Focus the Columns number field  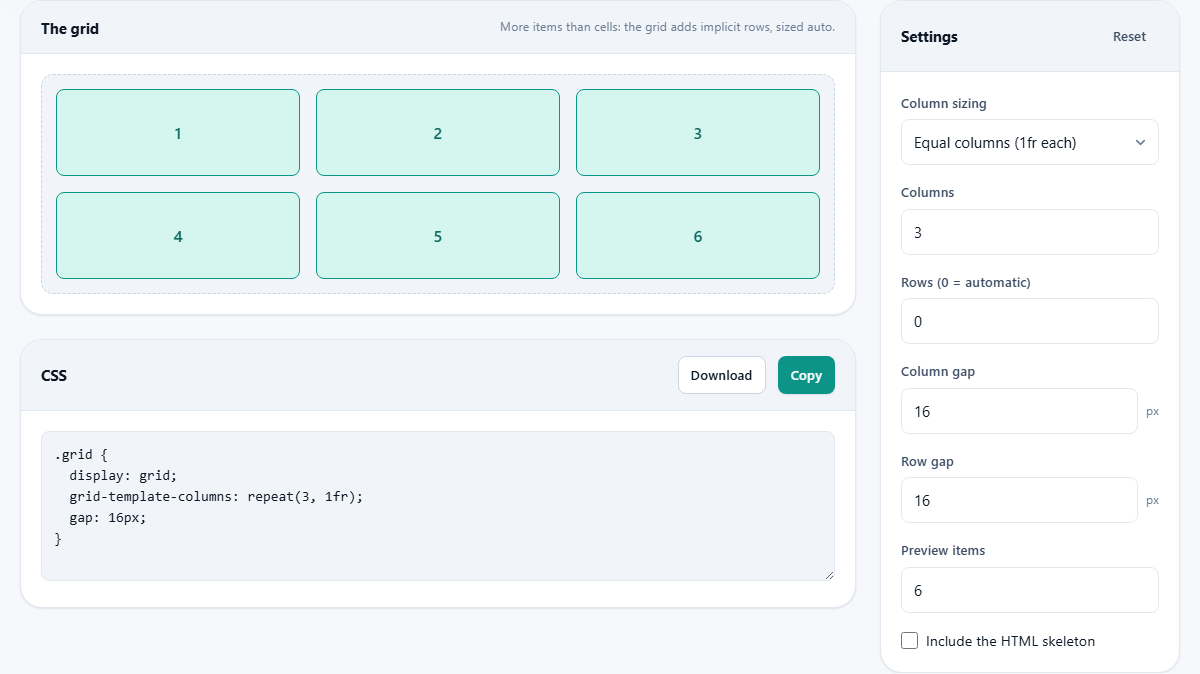point(1029,232)
